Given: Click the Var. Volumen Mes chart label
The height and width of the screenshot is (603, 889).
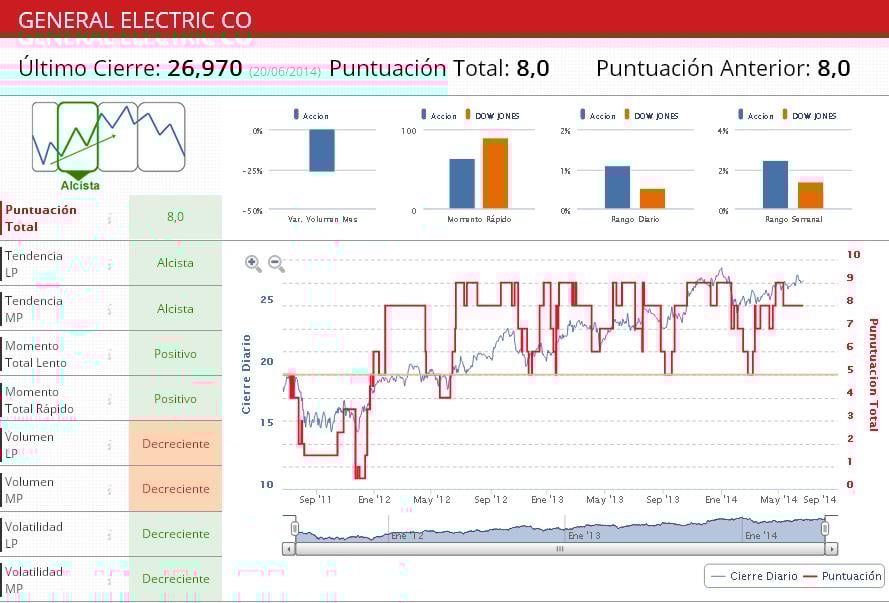Looking at the screenshot, I should click(x=323, y=219).
